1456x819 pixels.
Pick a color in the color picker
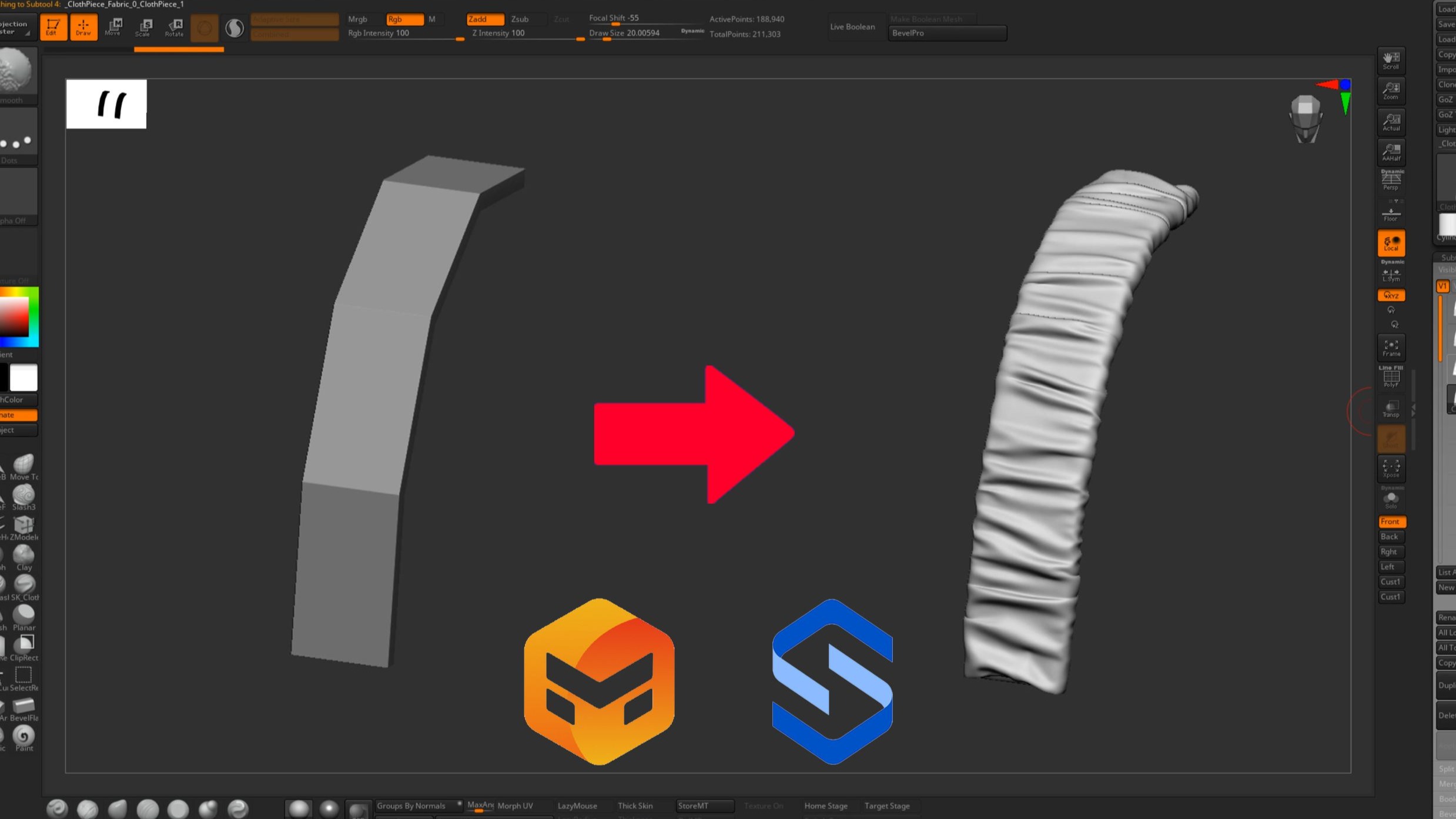(x=19, y=317)
